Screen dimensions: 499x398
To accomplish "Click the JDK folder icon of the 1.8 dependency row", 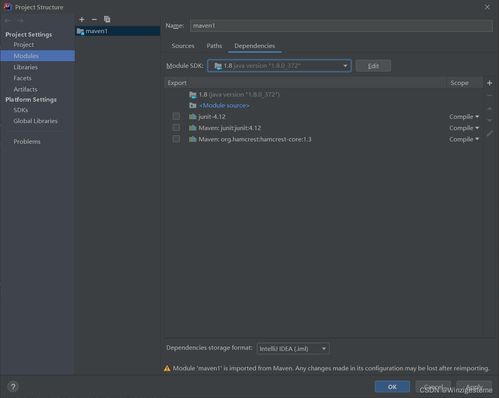I will (193, 95).
